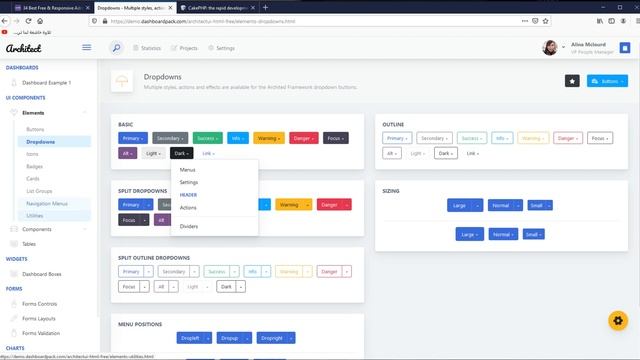Click the Architect logo
640x360 pixels.
(x=24, y=48)
